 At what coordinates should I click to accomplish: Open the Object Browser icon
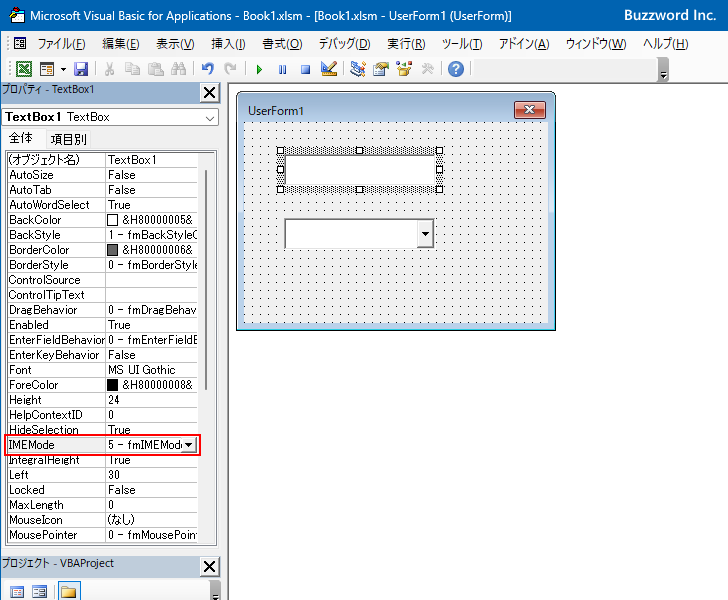click(404, 69)
